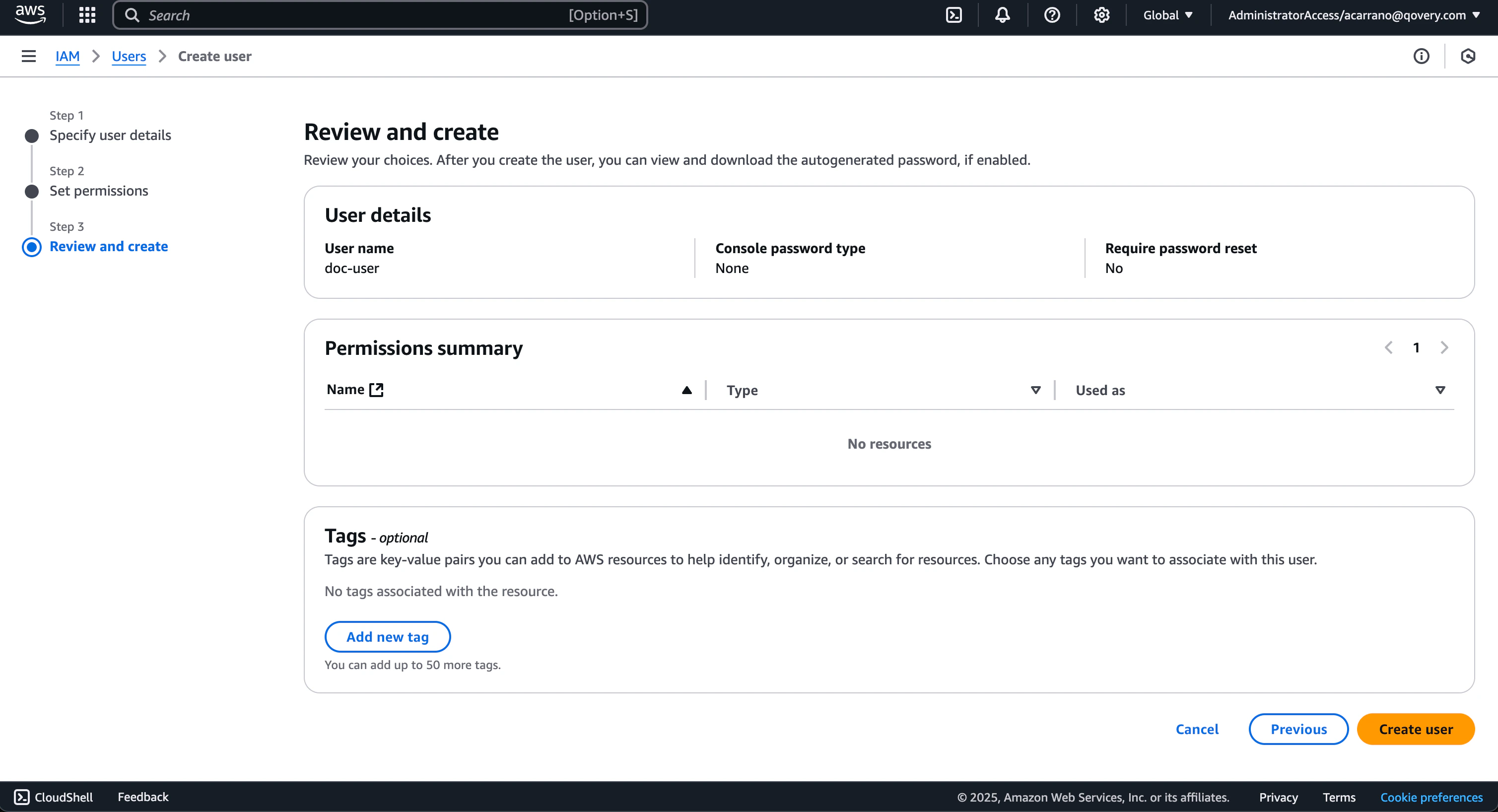Click the AWS logo
The height and width of the screenshot is (812, 1498).
click(x=30, y=14)
